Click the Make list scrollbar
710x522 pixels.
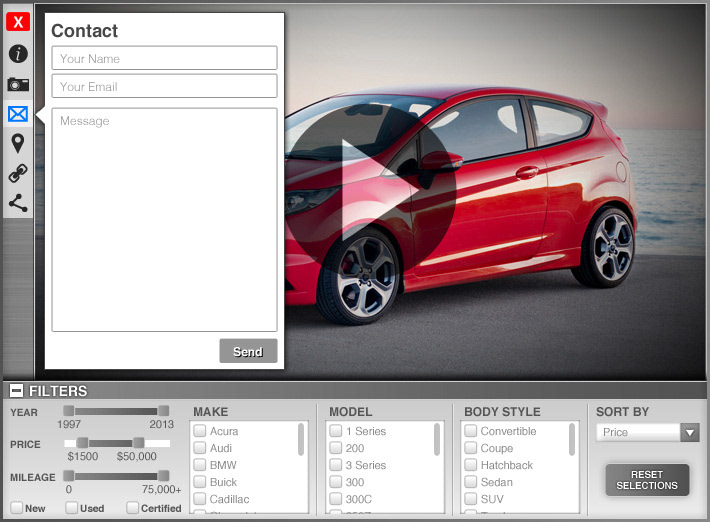click(x=301, y=439)
